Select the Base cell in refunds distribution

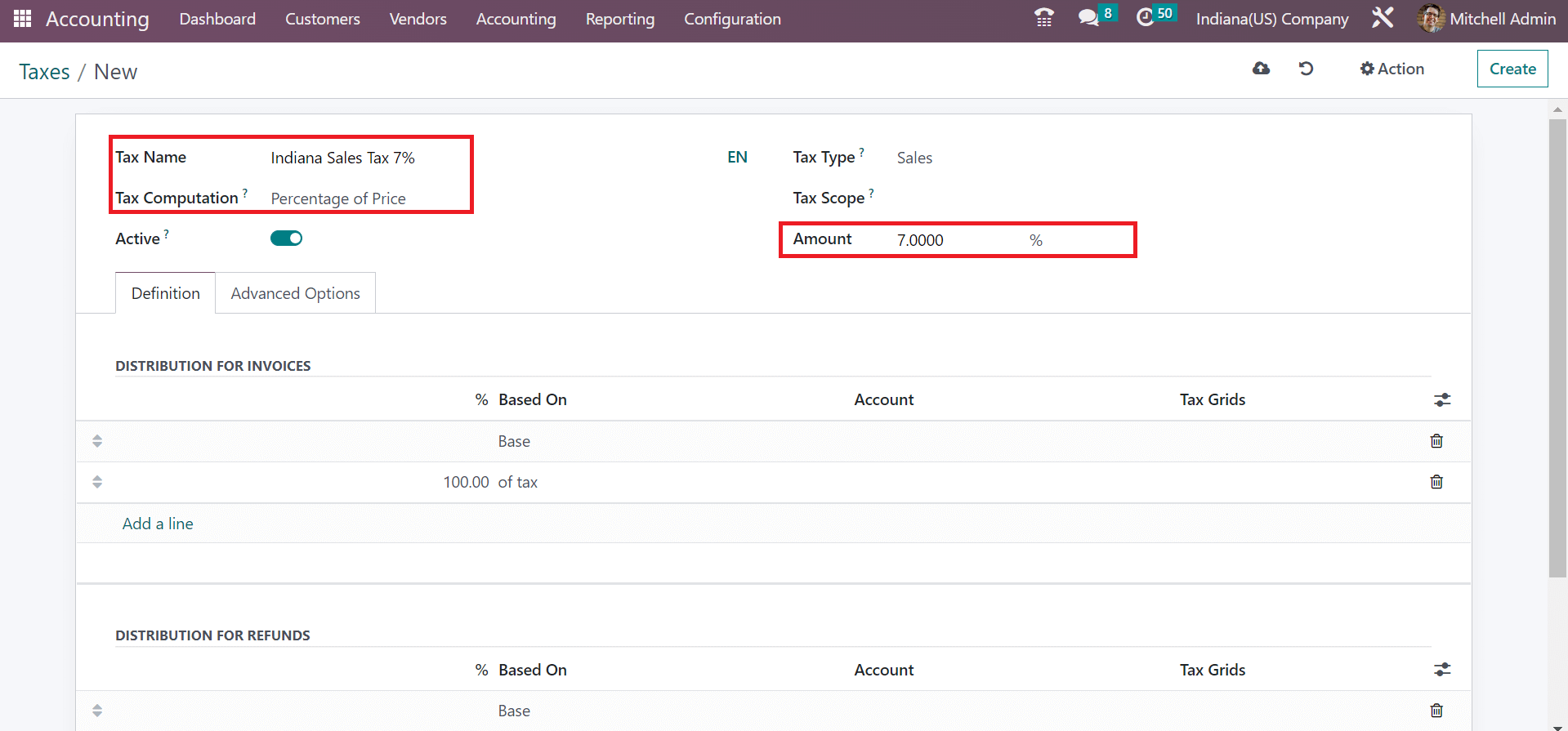(514, 711)
